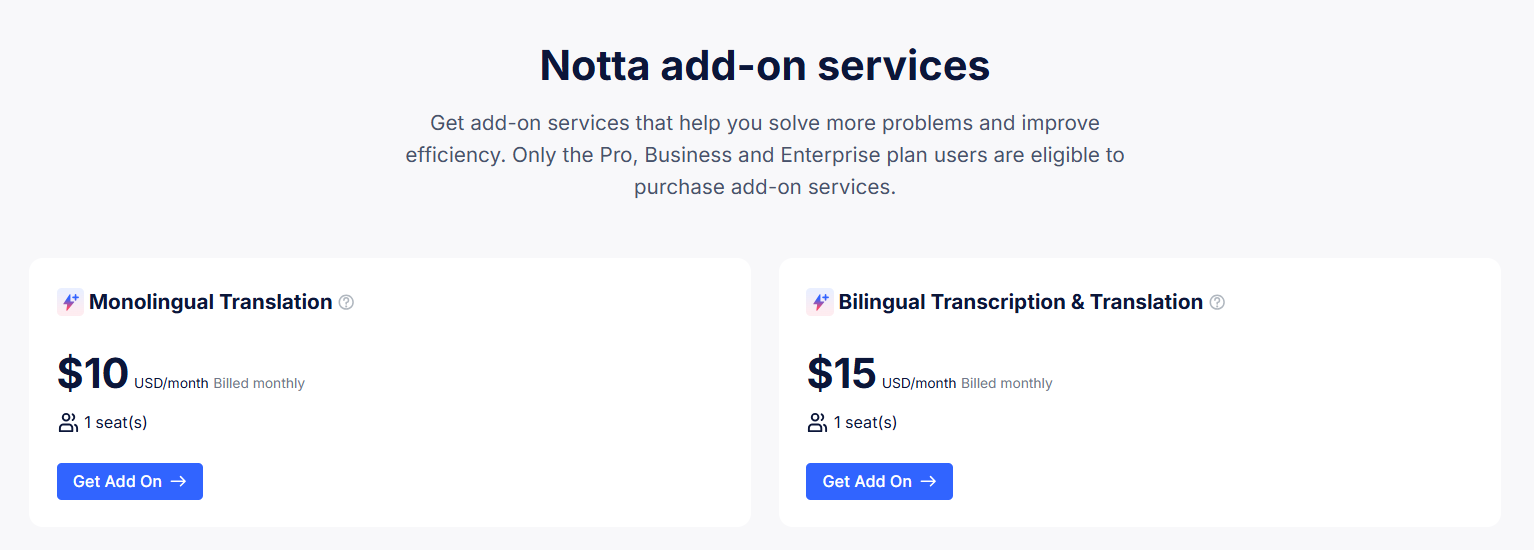The height and width of the screenshot is (550, 1534).
Task: Click the Bilingual Transcription sparkle icon
Action: pos(819,302)
